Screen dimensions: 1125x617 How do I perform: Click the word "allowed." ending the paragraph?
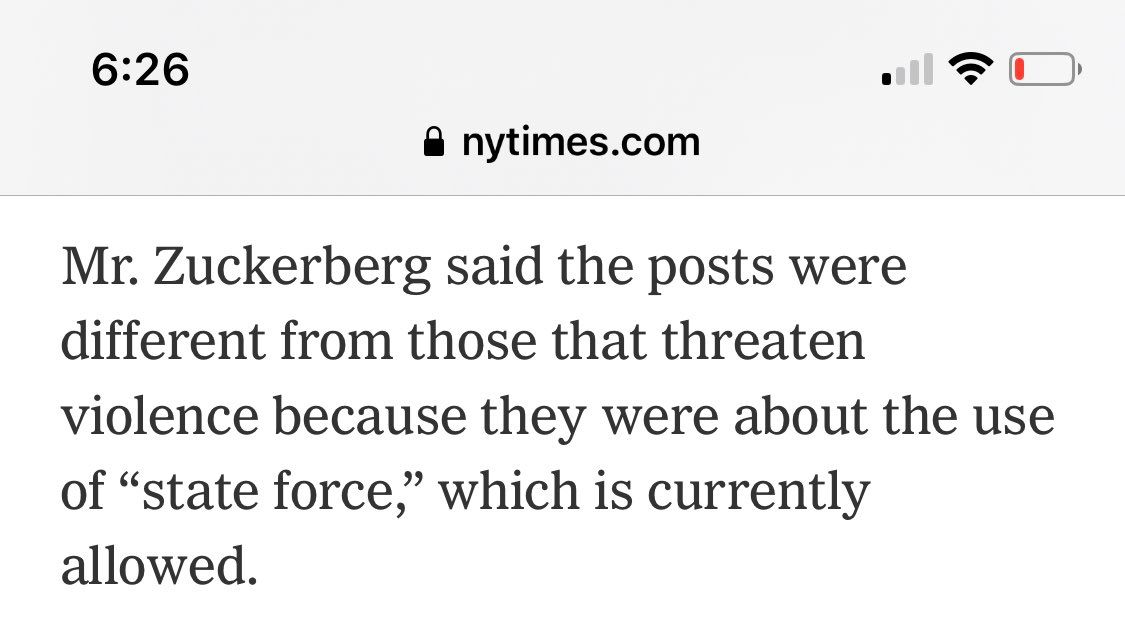pos(160,566)
